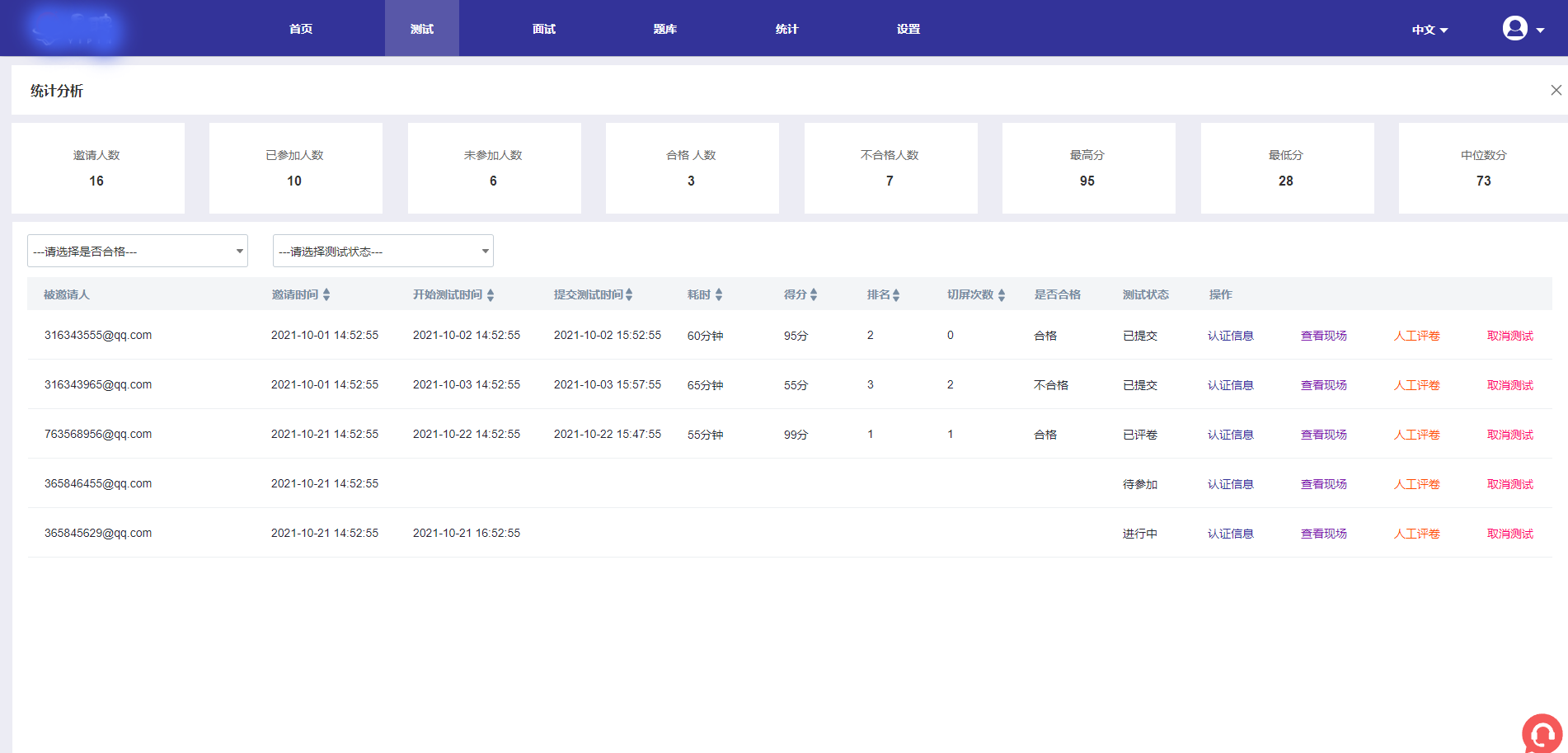Close the 统计分析 panel with X
1568x753 pixels.
click(1556, 90)
